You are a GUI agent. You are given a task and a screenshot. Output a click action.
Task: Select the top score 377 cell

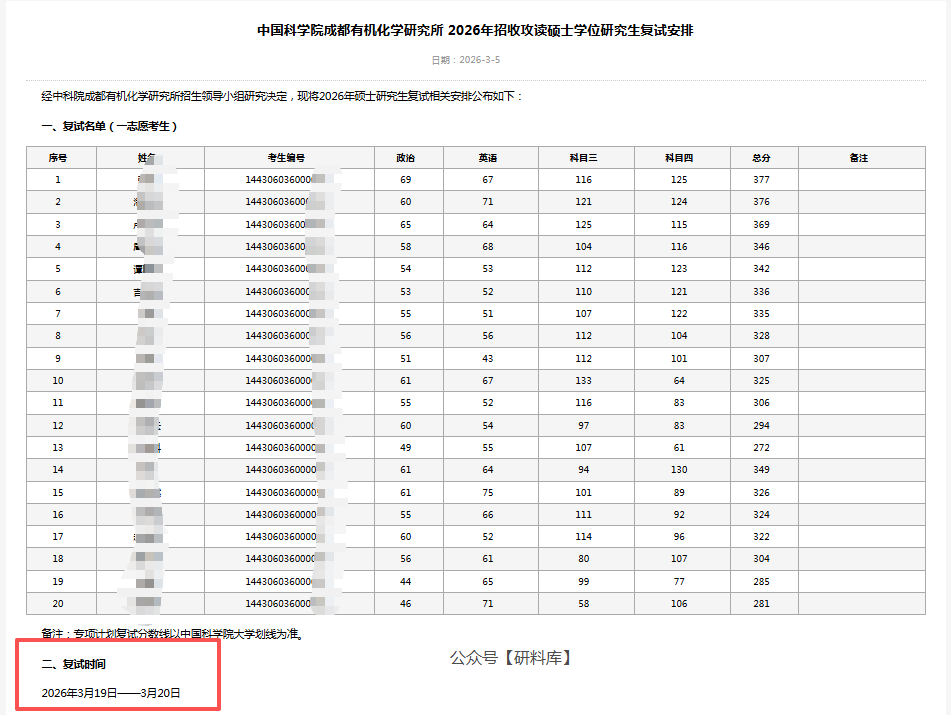(x=763, y=179)
